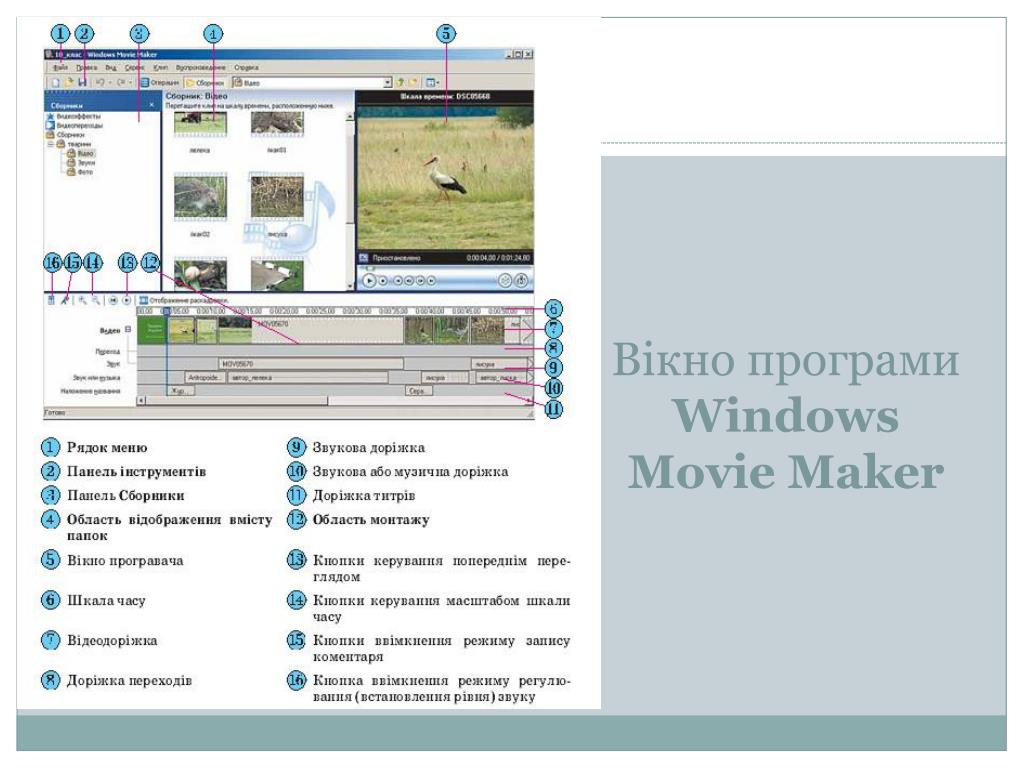This screenshot has height=768, width=1024.
Task: Click the collection list scroll-up arrow
Action: click(x=350, y=116)
